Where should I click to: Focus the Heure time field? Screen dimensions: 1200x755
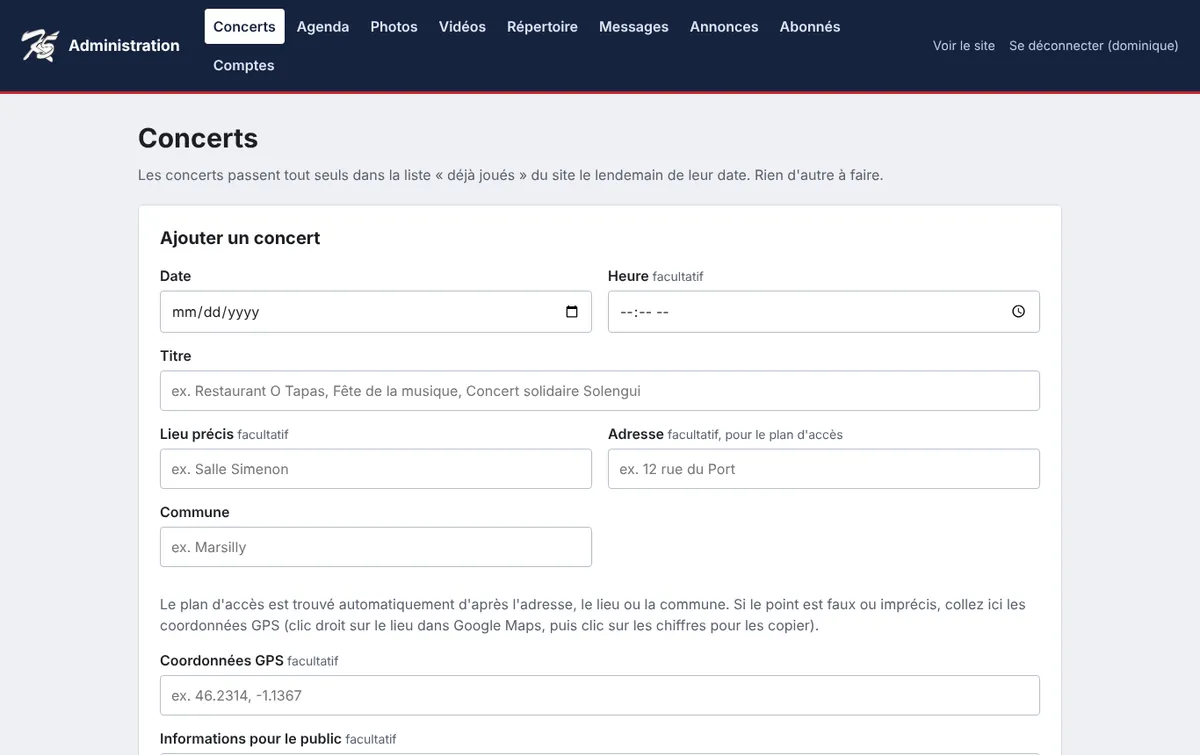click(824, 312)
